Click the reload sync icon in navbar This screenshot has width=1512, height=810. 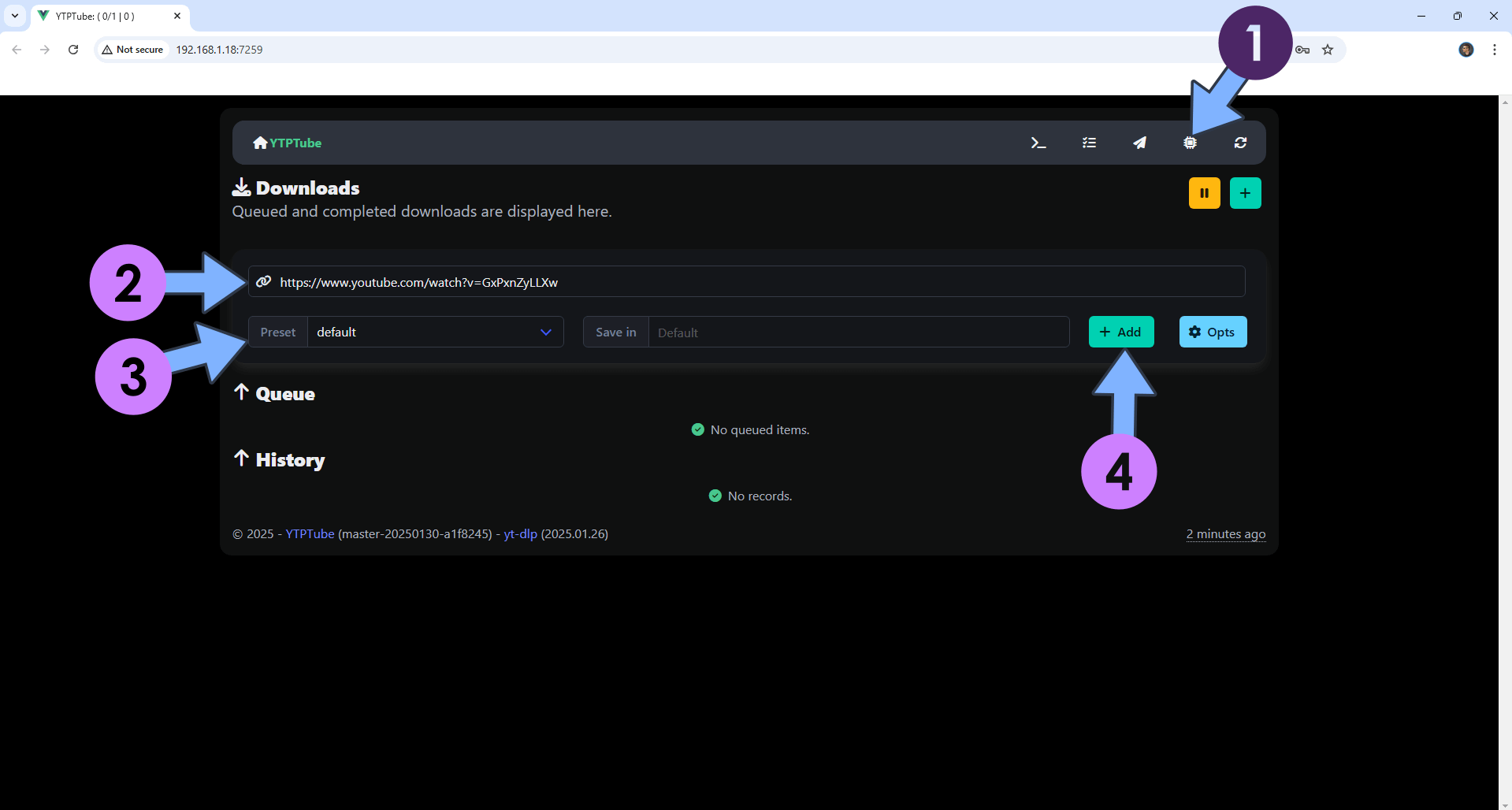(x=1240, y=143)
